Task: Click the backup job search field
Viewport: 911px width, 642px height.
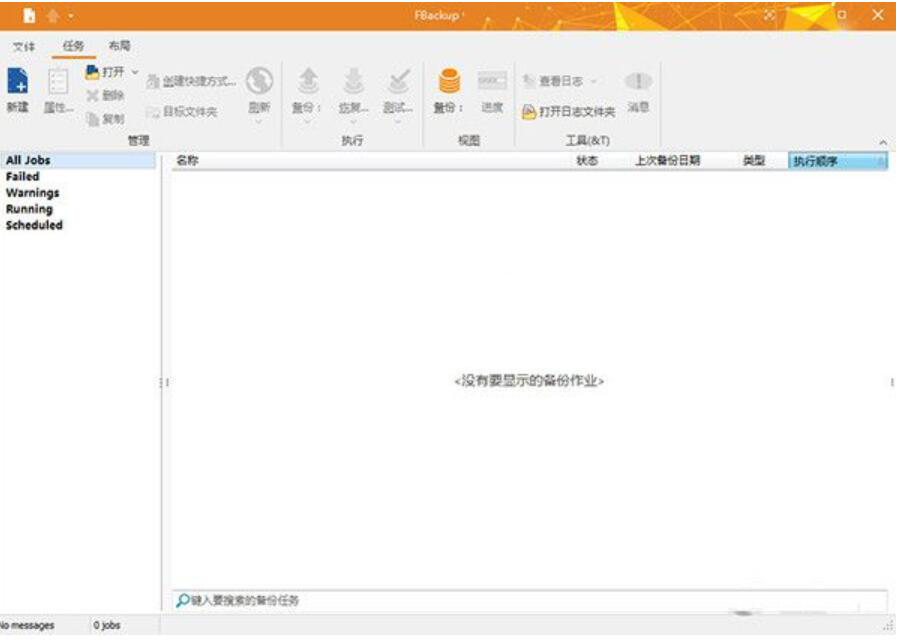Action: [530, 601]
